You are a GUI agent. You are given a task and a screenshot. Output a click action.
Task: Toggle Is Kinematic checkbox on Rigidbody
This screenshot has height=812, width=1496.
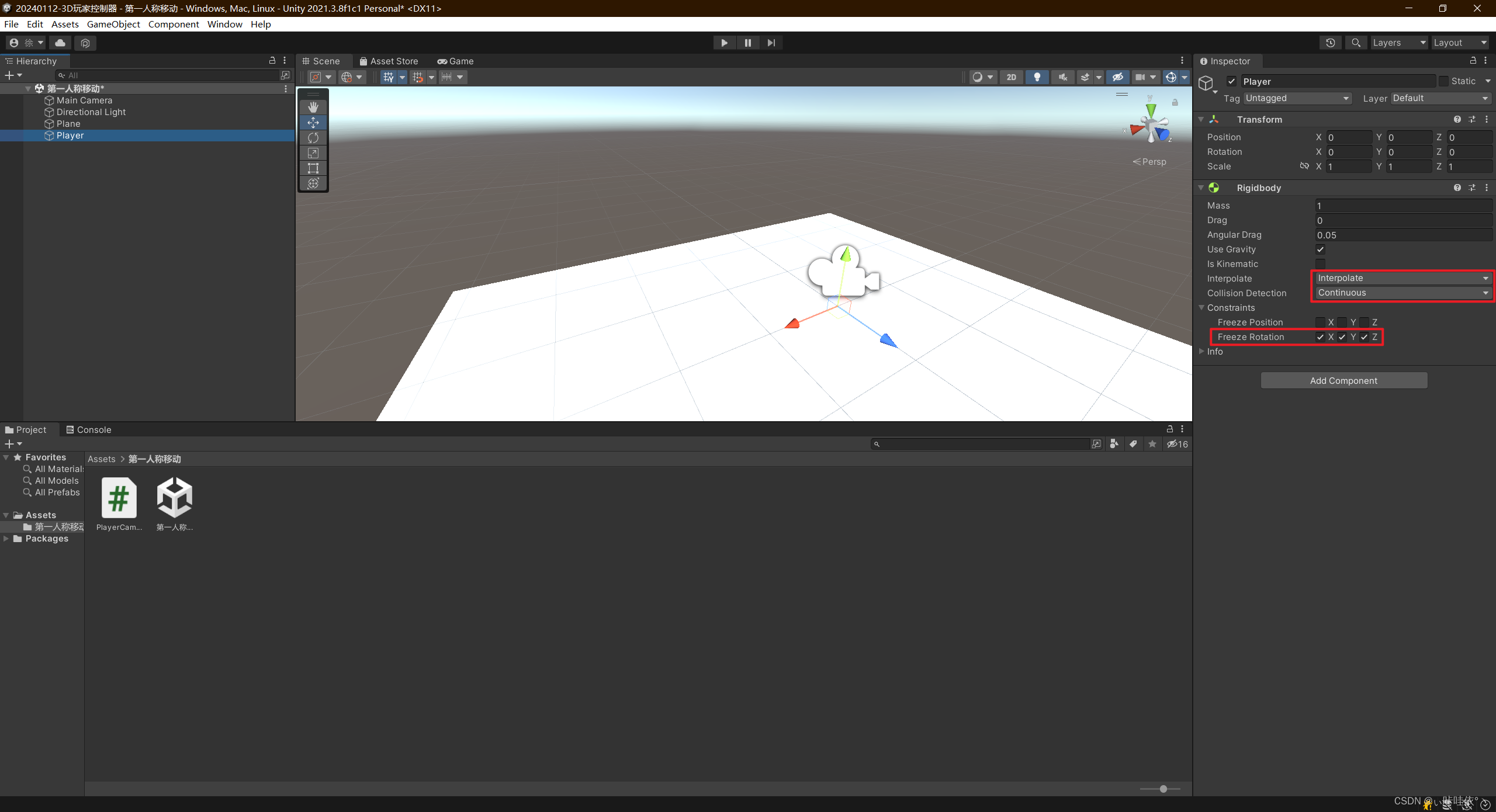pyautogui.click(x=1318, y=263)
